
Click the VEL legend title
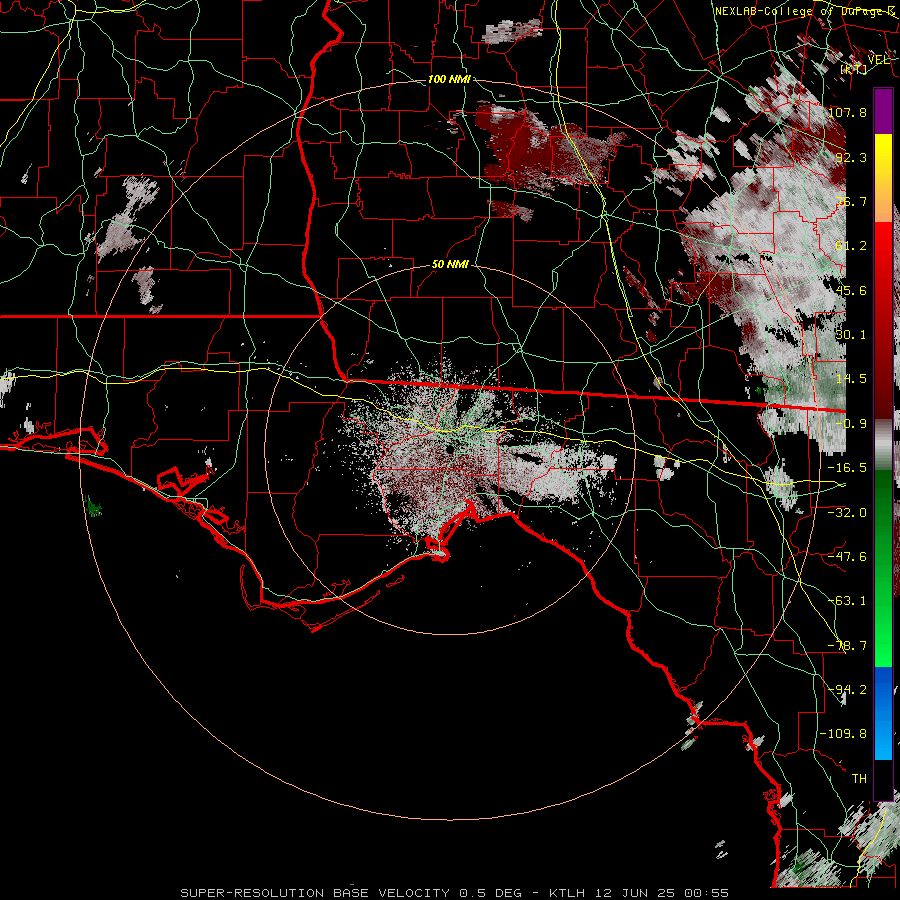click(878, 60)
